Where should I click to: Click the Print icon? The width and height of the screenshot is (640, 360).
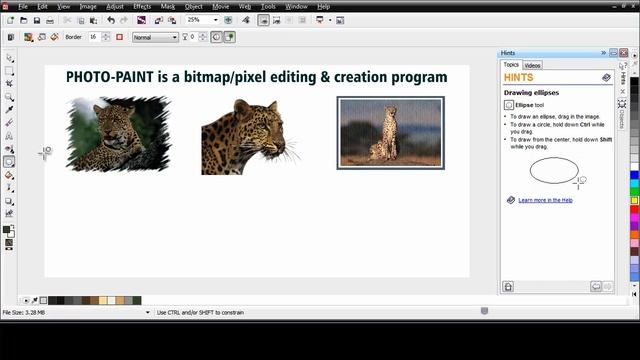[x=50, y=20]
